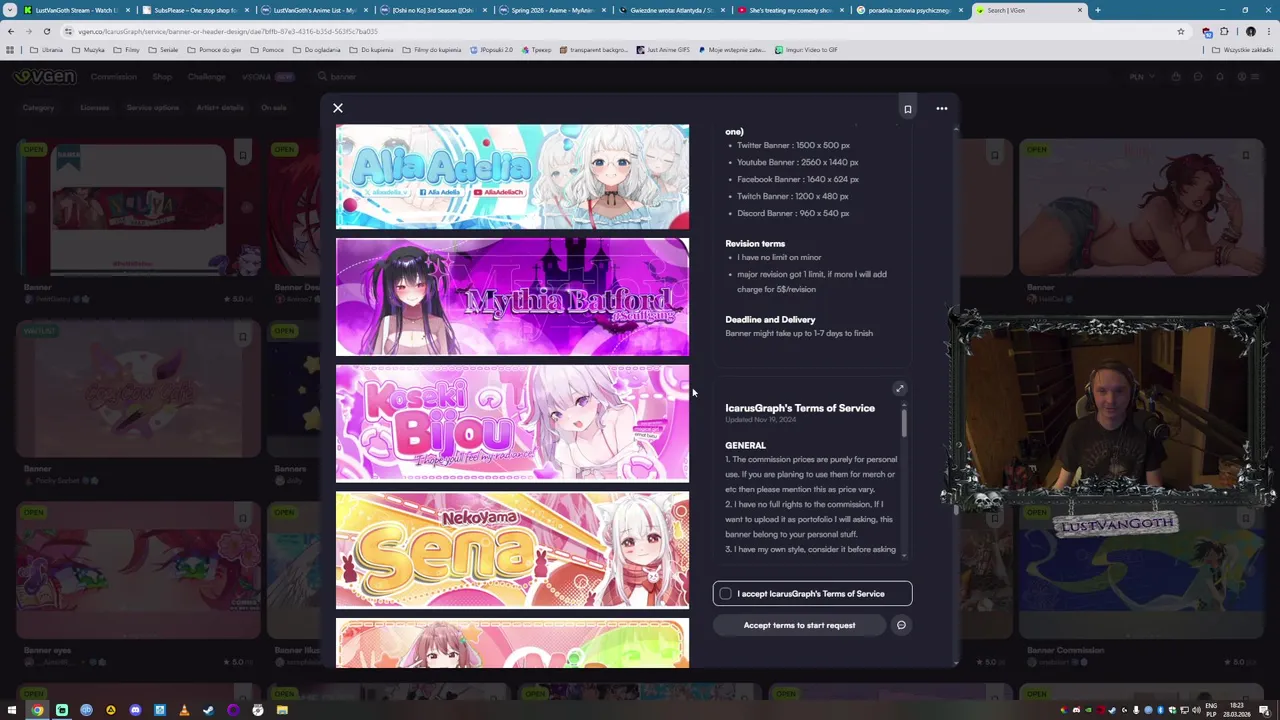Click the VGen logo

click(45, 77)
